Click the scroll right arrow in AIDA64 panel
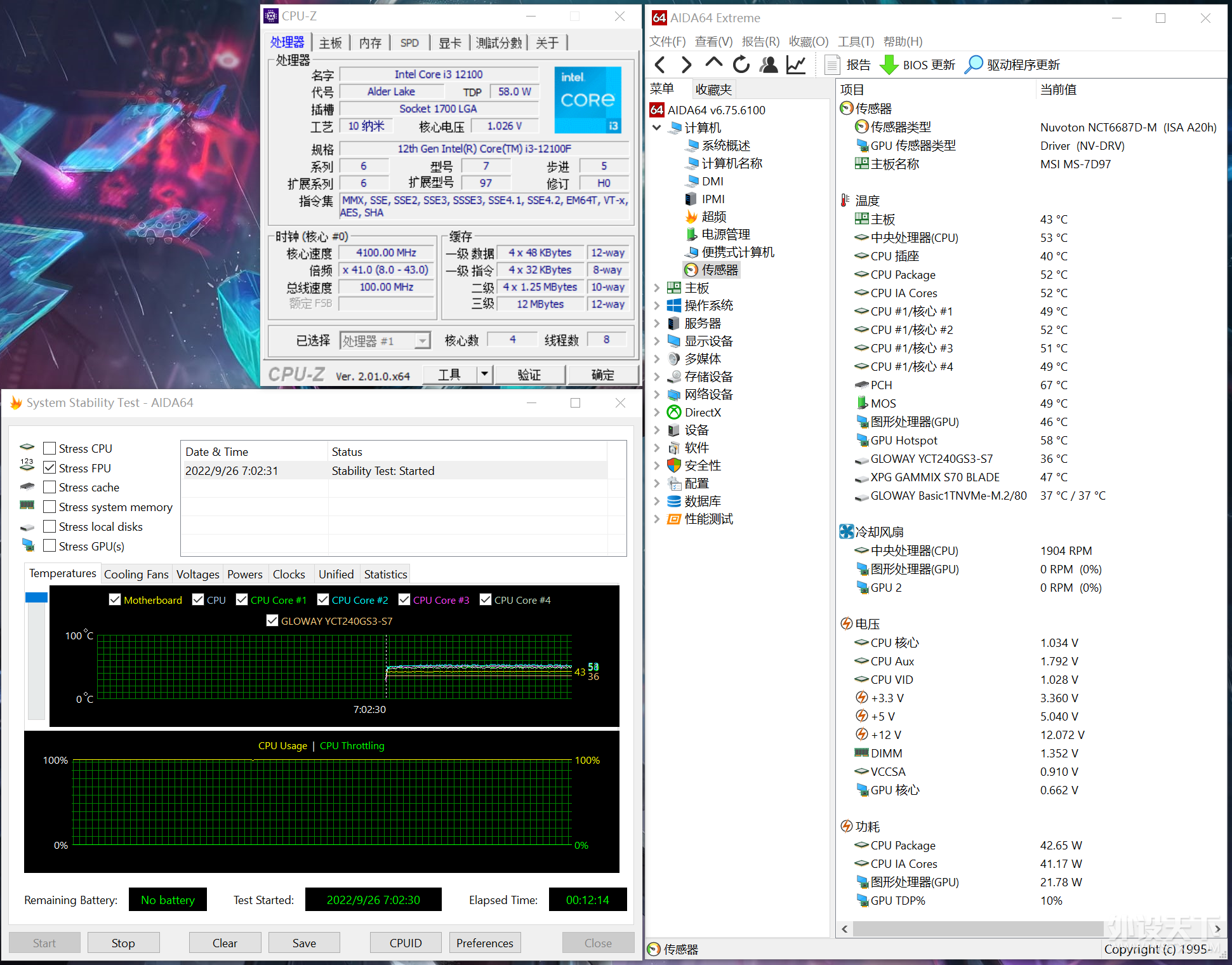 [x=1217, y=928]
